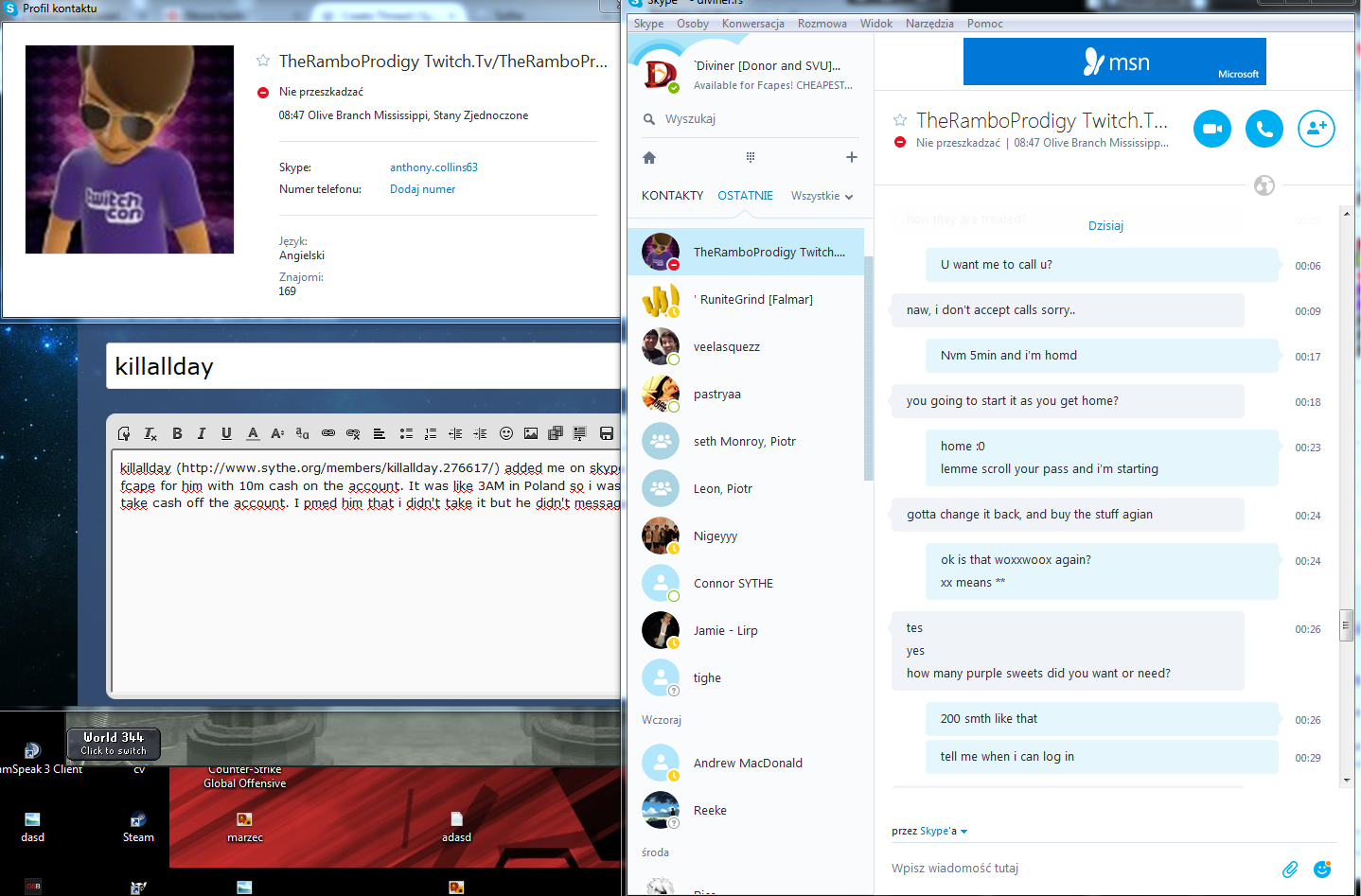Click the Save Draft floppy icon

[607, 433]
